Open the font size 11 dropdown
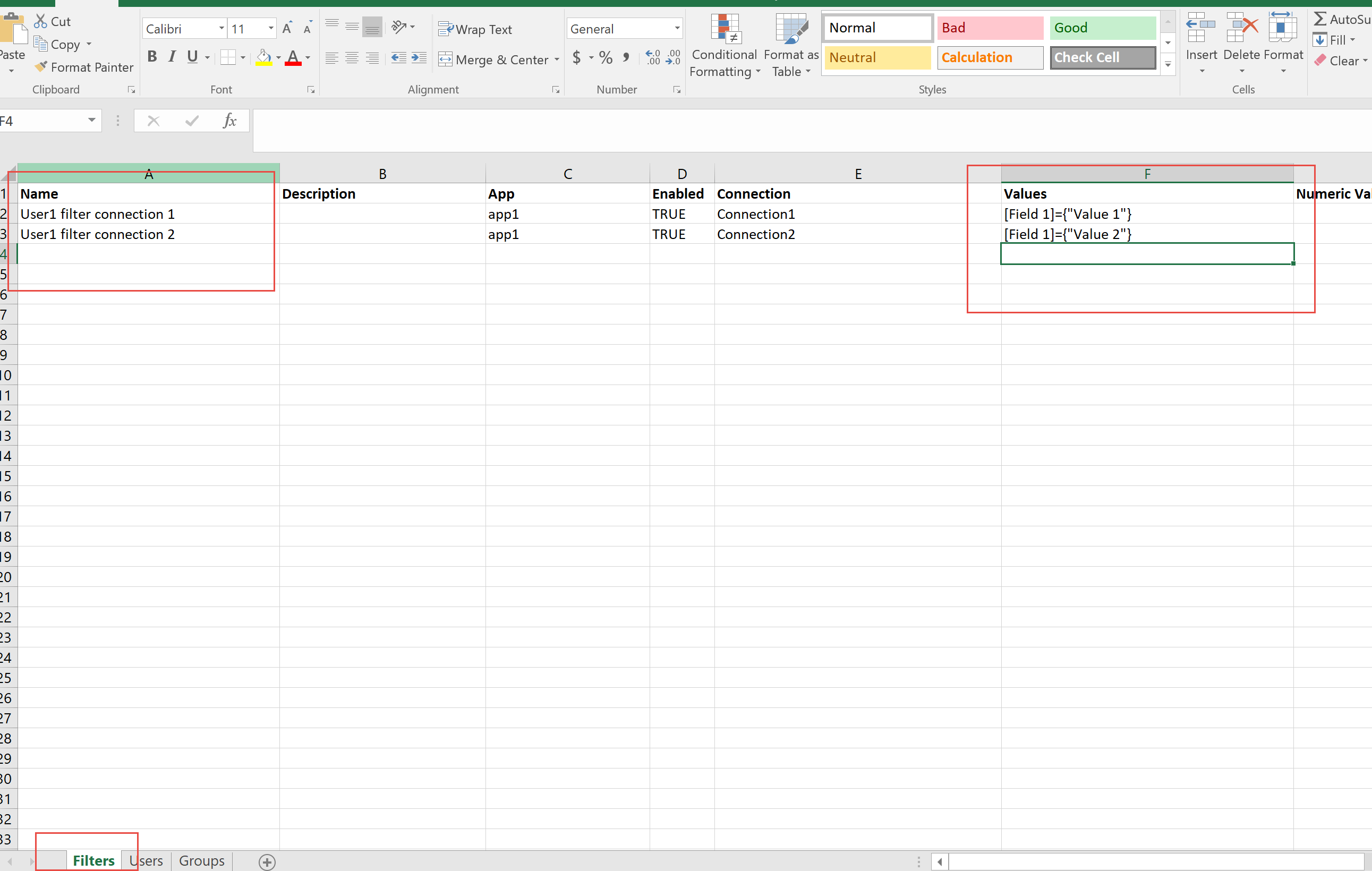This screenshot has height=871, width=1372. [271, 29]
